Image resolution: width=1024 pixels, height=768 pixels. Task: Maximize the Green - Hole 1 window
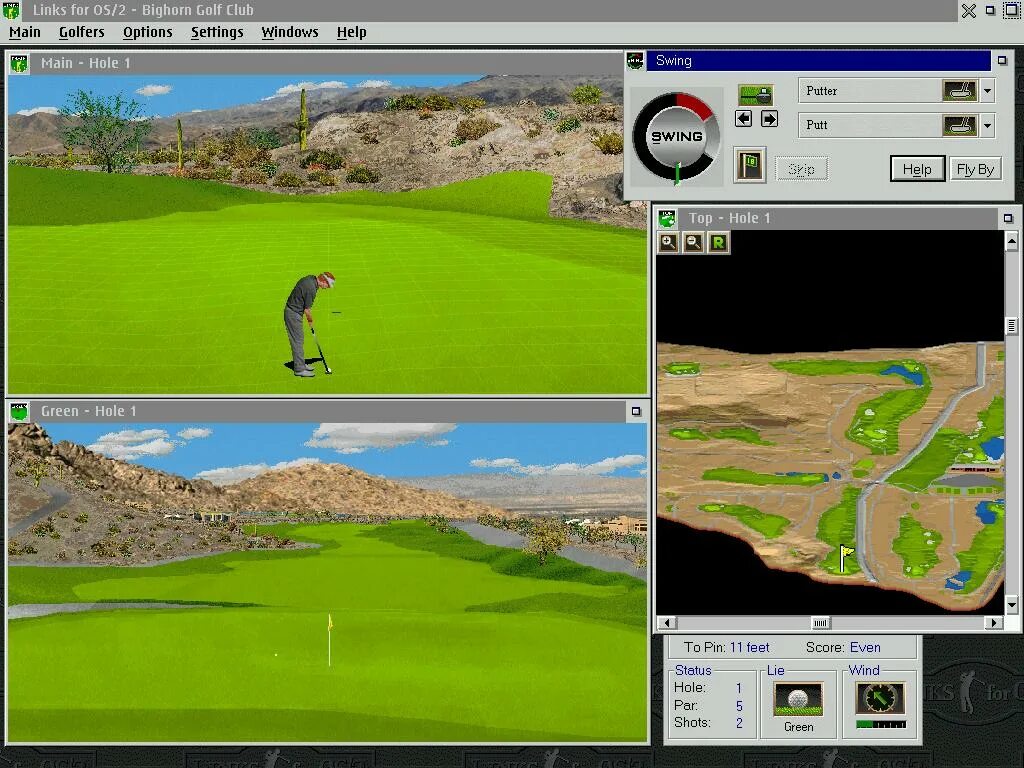pos(636,411)
